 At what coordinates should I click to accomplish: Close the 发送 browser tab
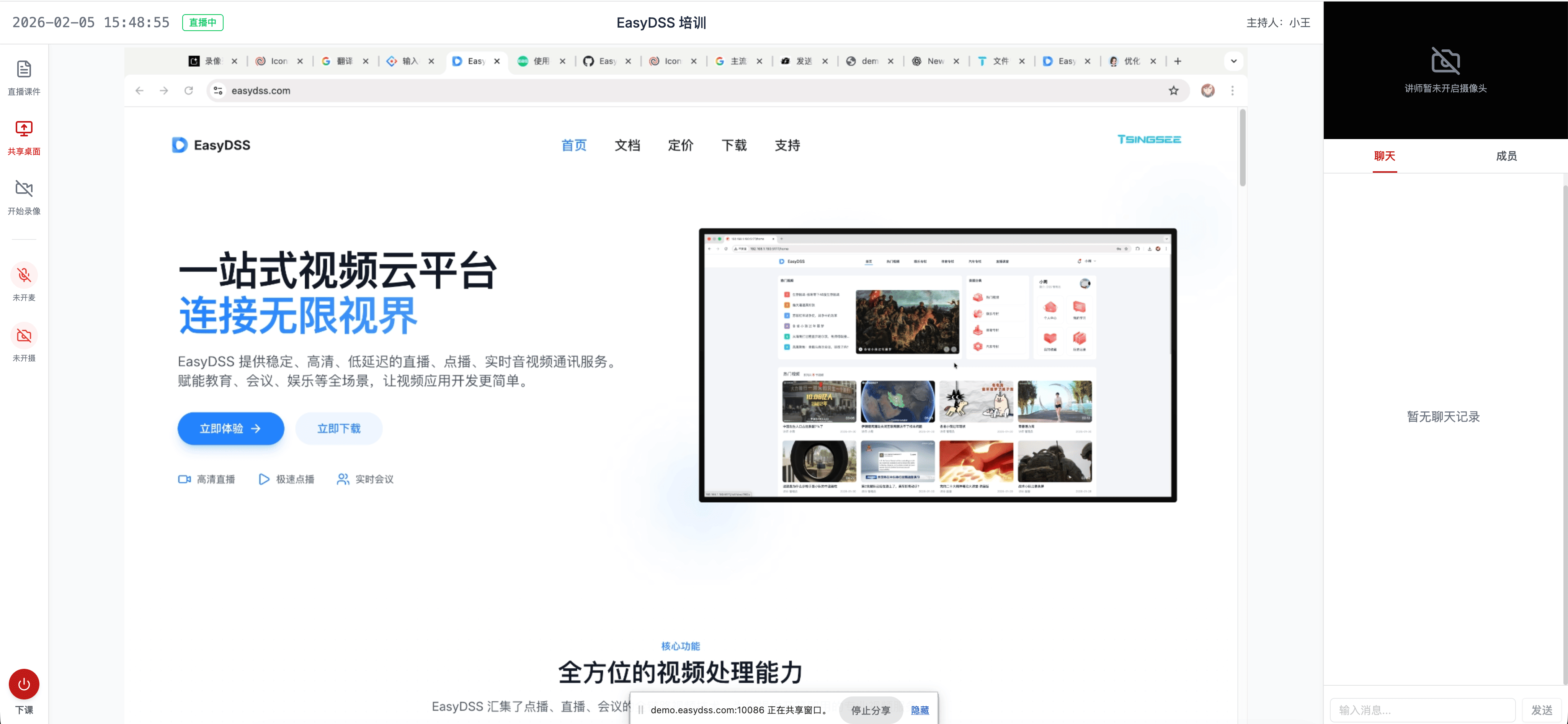coord(825,61)
